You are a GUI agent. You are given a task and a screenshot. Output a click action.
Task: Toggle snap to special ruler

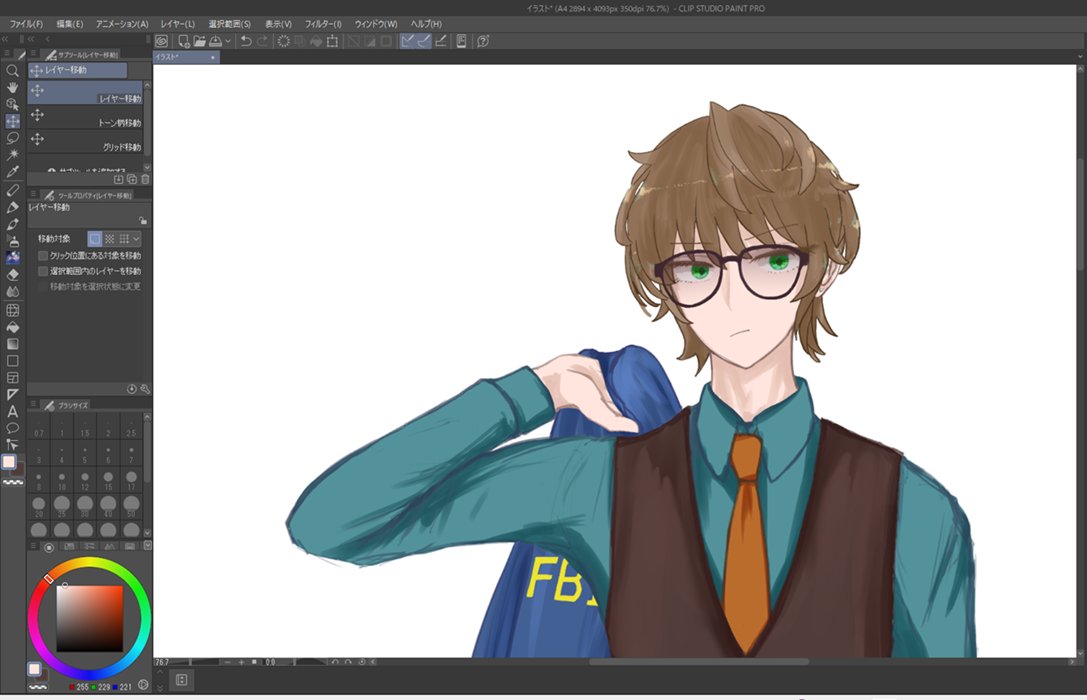click(424, 42)
